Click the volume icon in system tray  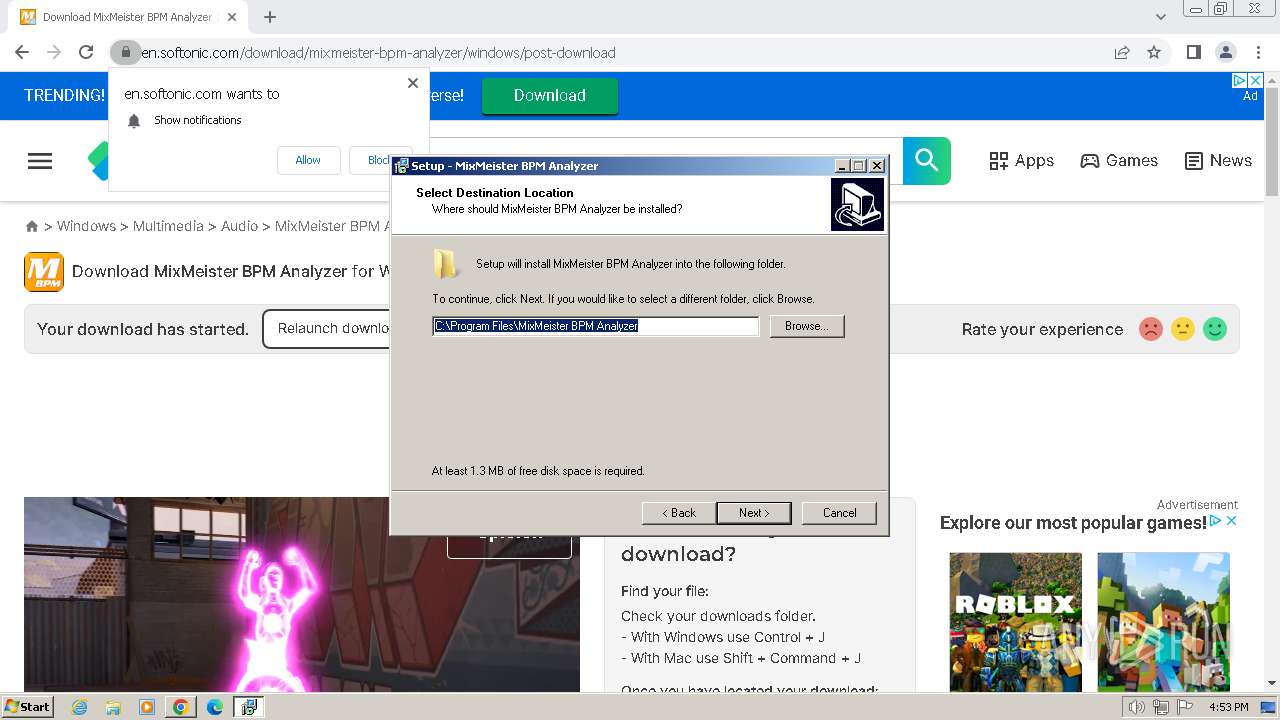(1137, 707)
